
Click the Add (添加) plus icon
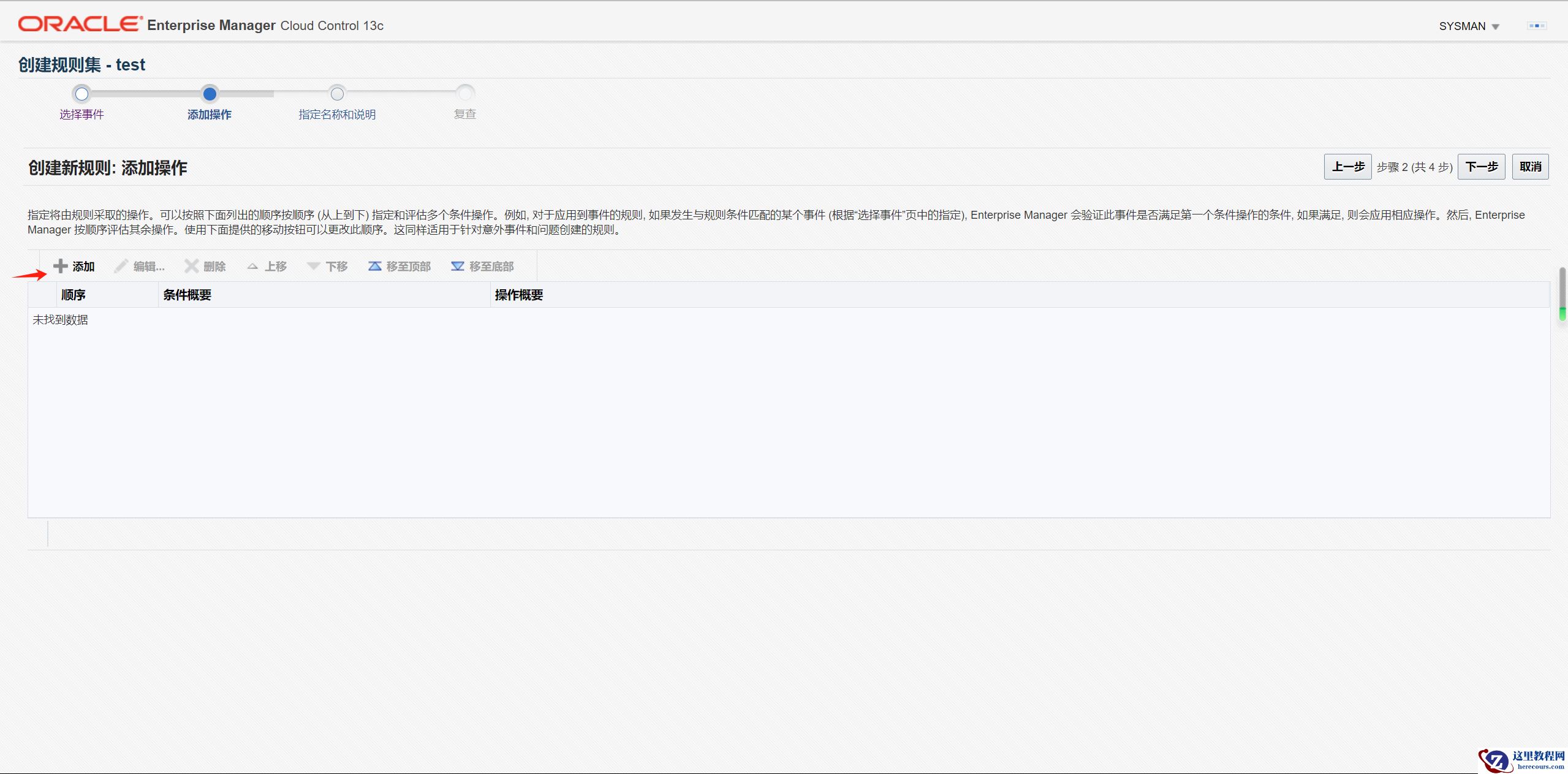click(x=60, y=266)
